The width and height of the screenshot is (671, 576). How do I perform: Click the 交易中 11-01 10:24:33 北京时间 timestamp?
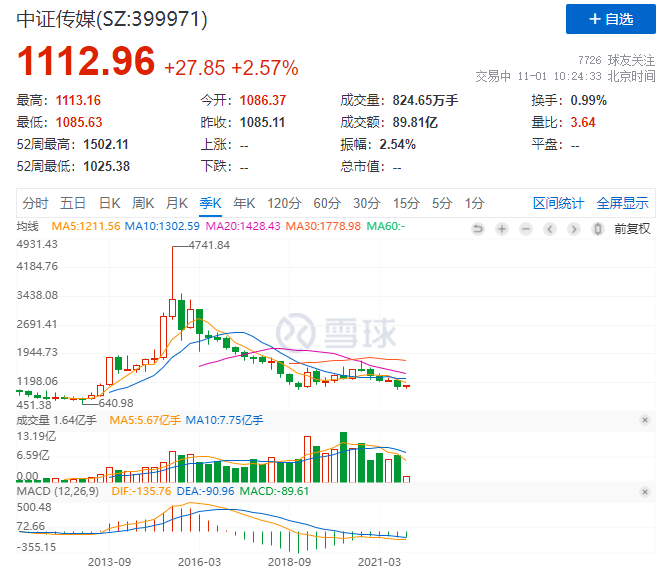pyautogui.click(x=565, y=76)
